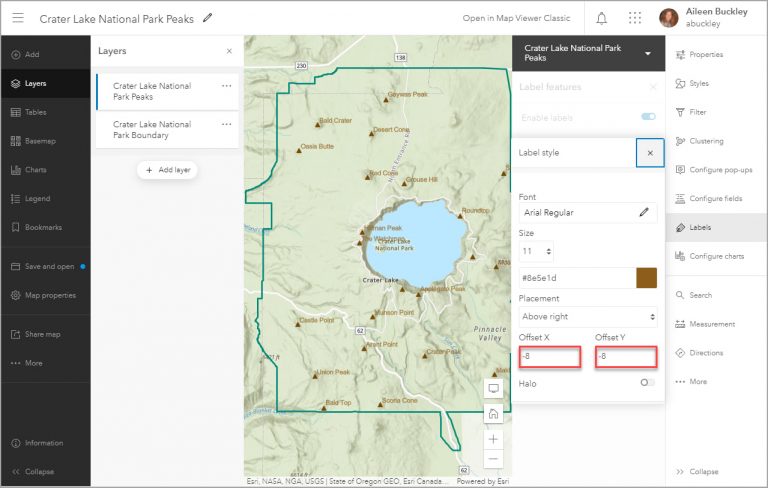Click the font edit pencil icon
768x488 pixels.
click(644, 212)
